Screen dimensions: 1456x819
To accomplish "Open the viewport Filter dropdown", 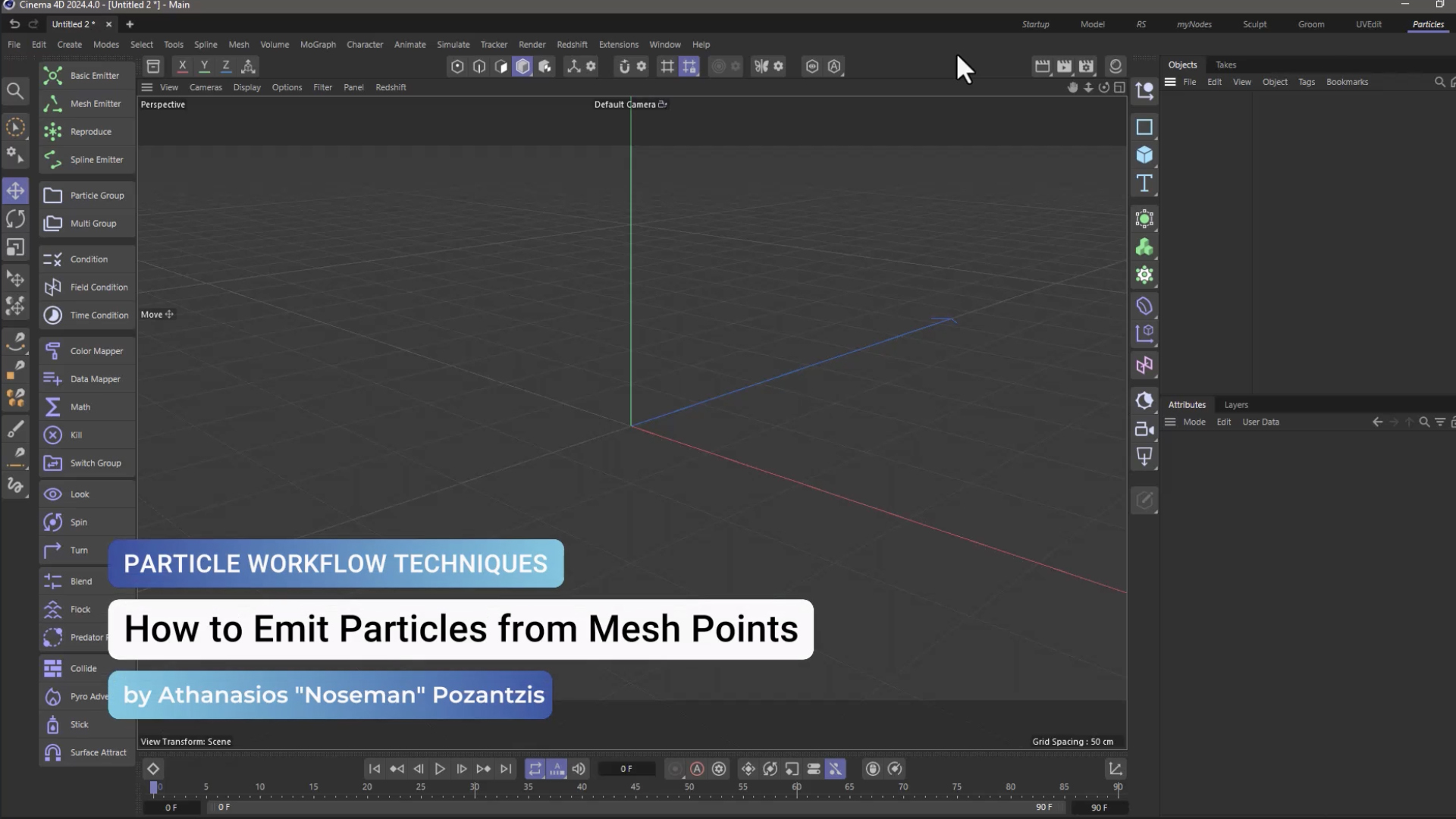I will point(322,87).
